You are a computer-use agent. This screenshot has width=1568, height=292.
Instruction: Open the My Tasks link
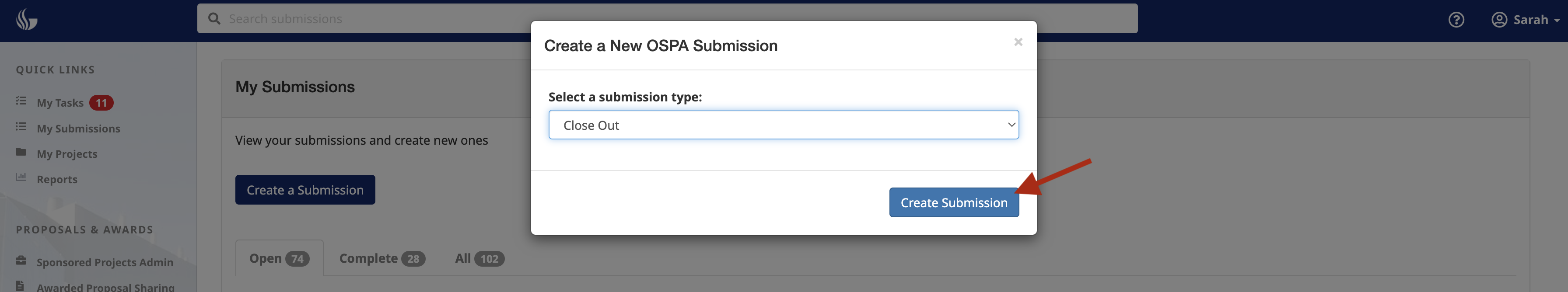coord(60,103)
